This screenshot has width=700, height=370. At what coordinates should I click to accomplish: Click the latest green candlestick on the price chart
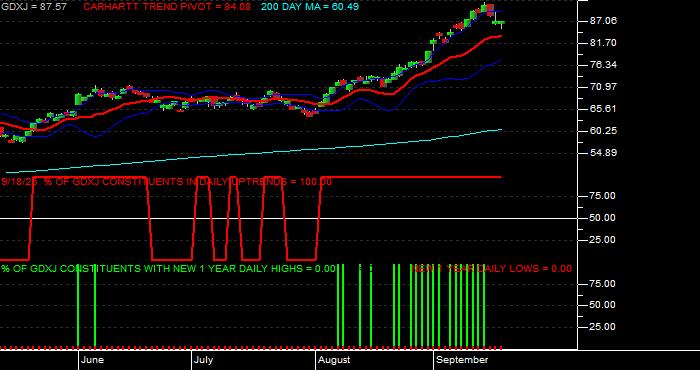point(501,22)
